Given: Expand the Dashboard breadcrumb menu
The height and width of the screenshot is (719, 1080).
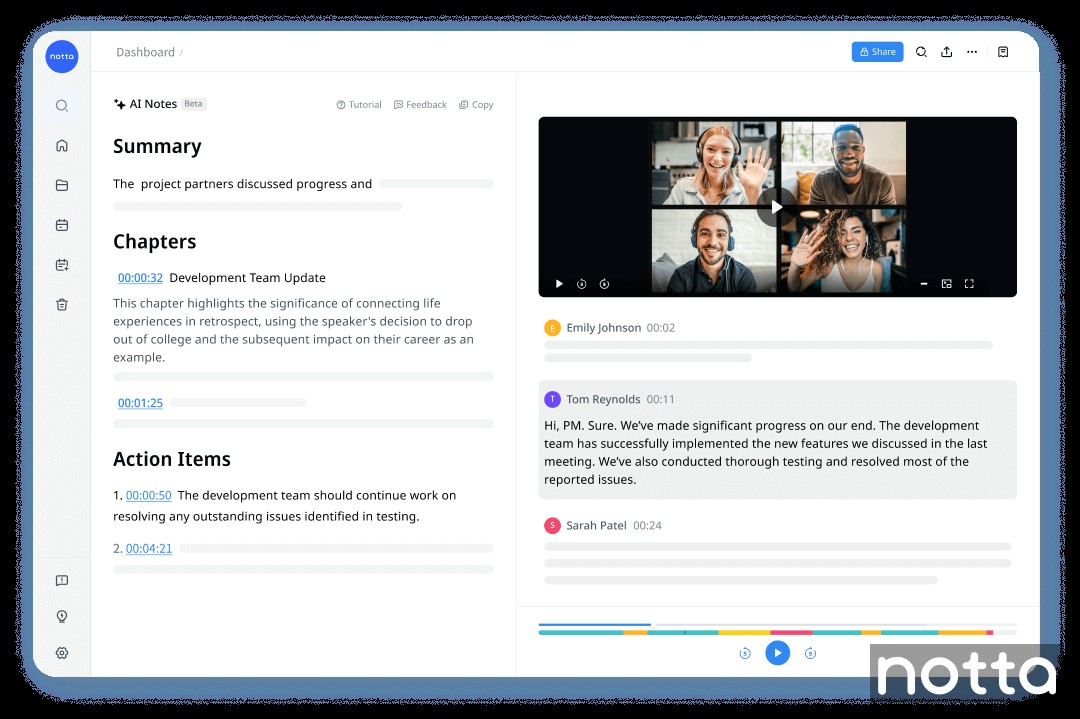Looking at the screenshot, I should click(x=145, y=51).
